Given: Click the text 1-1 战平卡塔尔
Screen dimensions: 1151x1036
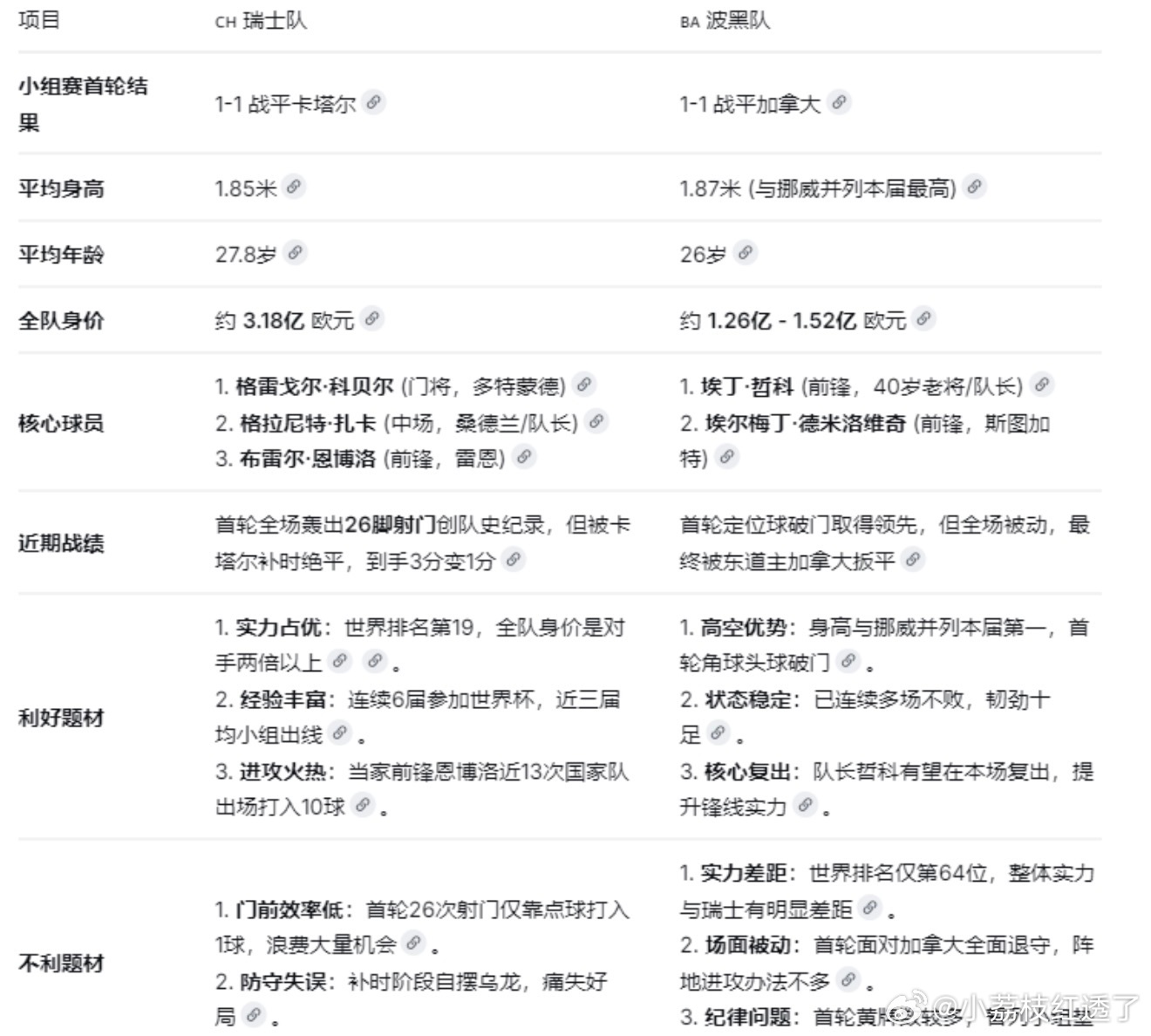Looking at the screenshot, I should 286,104.
